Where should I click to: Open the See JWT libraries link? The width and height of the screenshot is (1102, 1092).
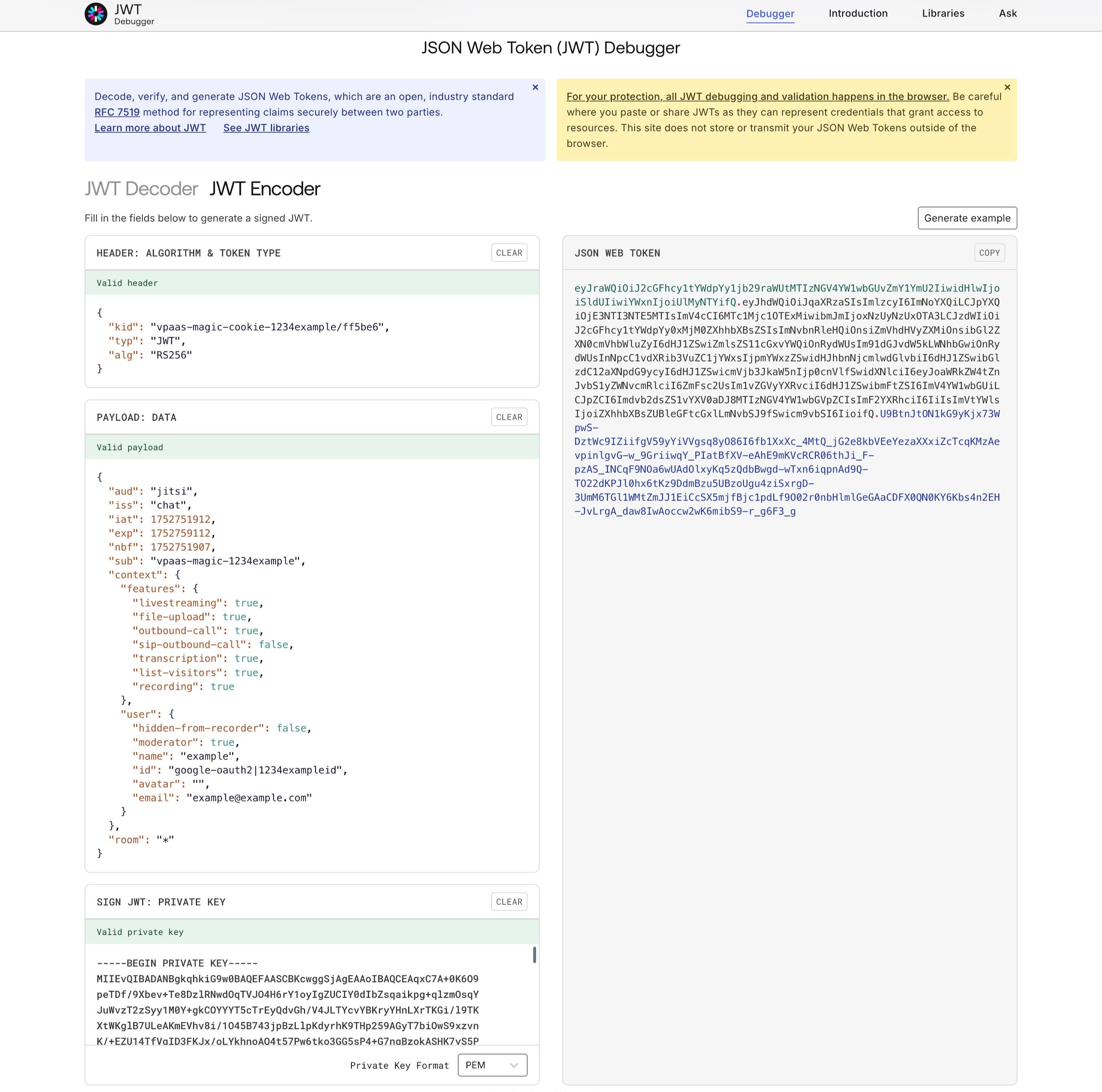[266, 128]
